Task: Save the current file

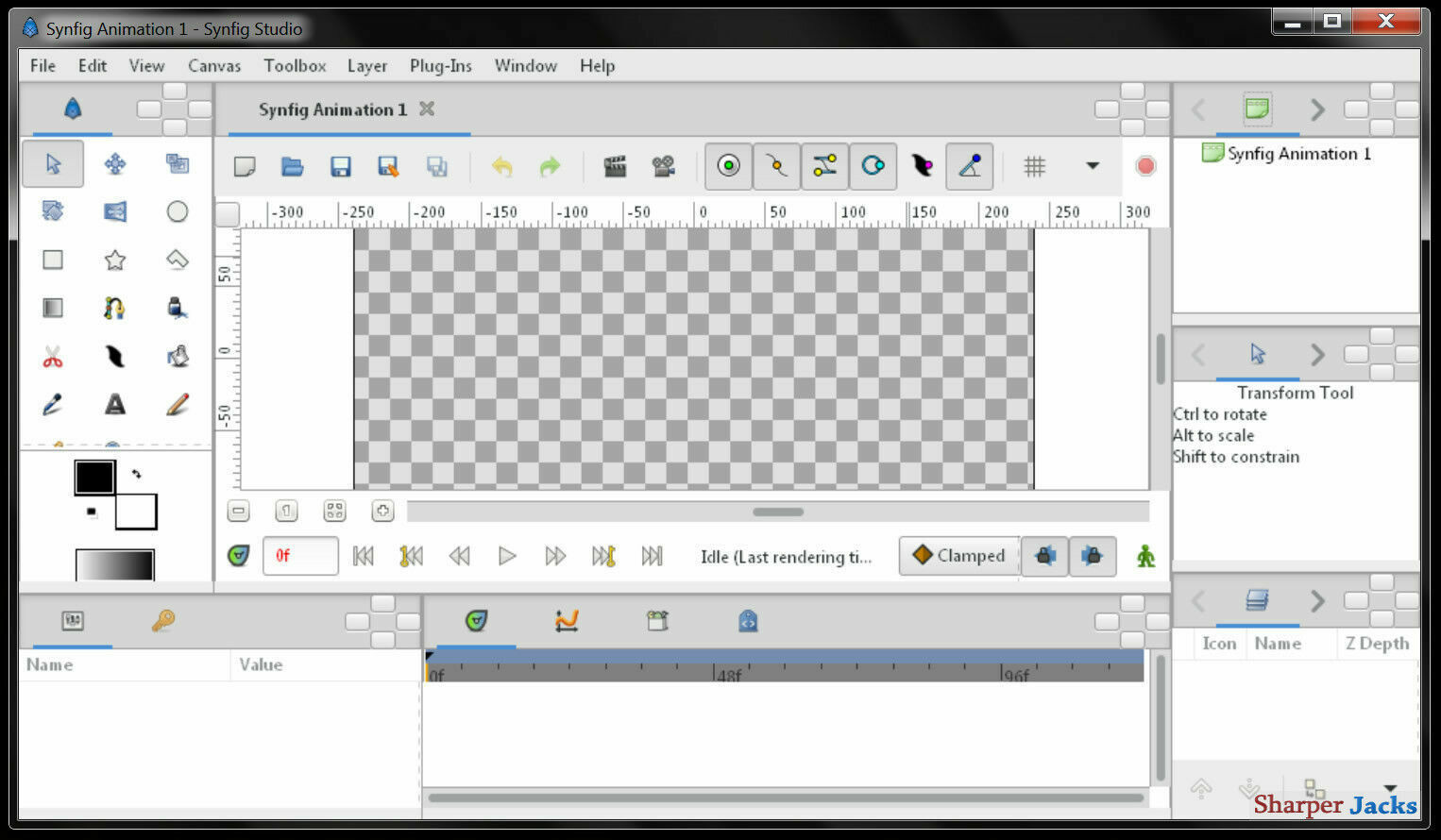Action: [341, 167]
